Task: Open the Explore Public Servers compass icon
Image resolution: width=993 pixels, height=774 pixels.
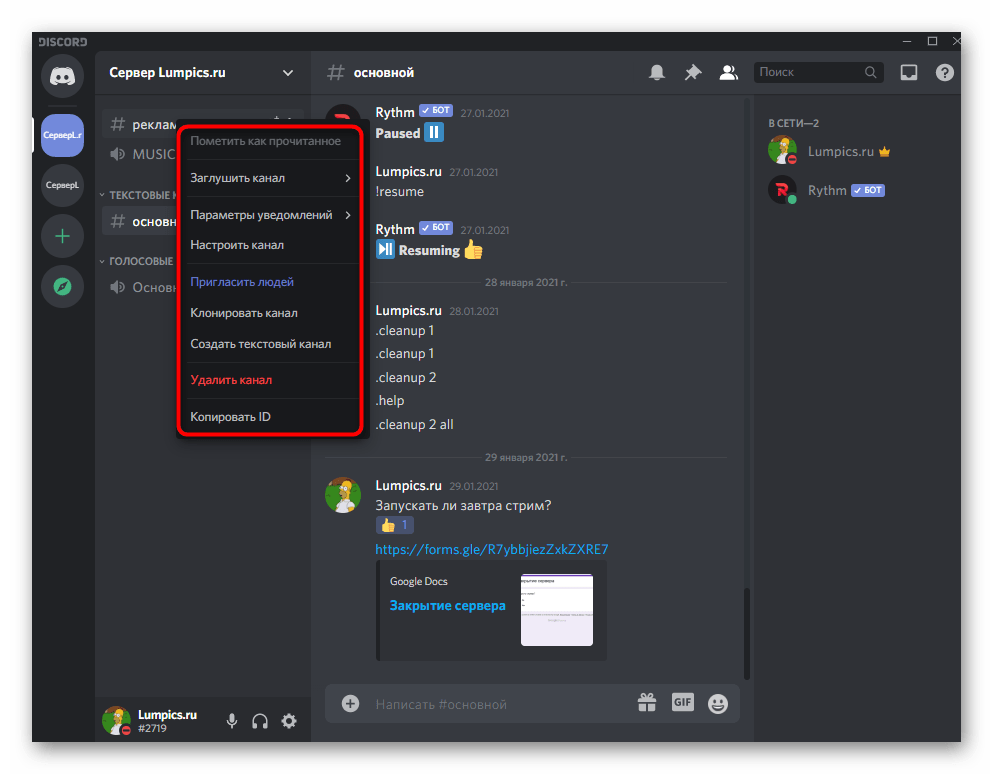Action: pyautogui.click(x=62, y=286)
